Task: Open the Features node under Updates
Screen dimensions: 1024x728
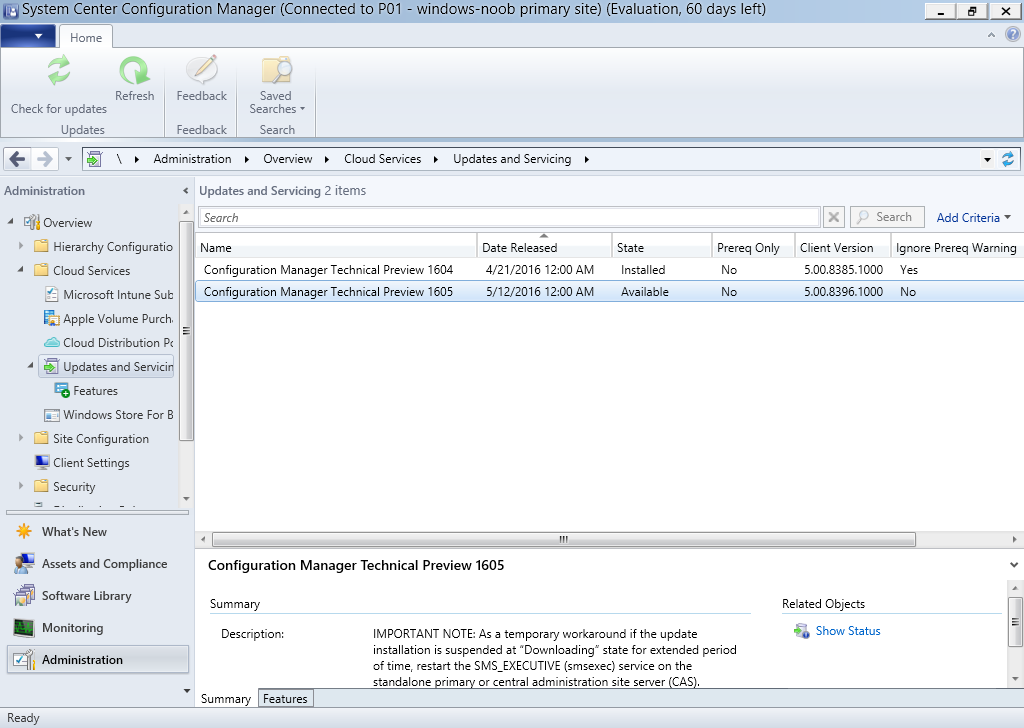Action: pyautogui.click(x=87, y=390)
